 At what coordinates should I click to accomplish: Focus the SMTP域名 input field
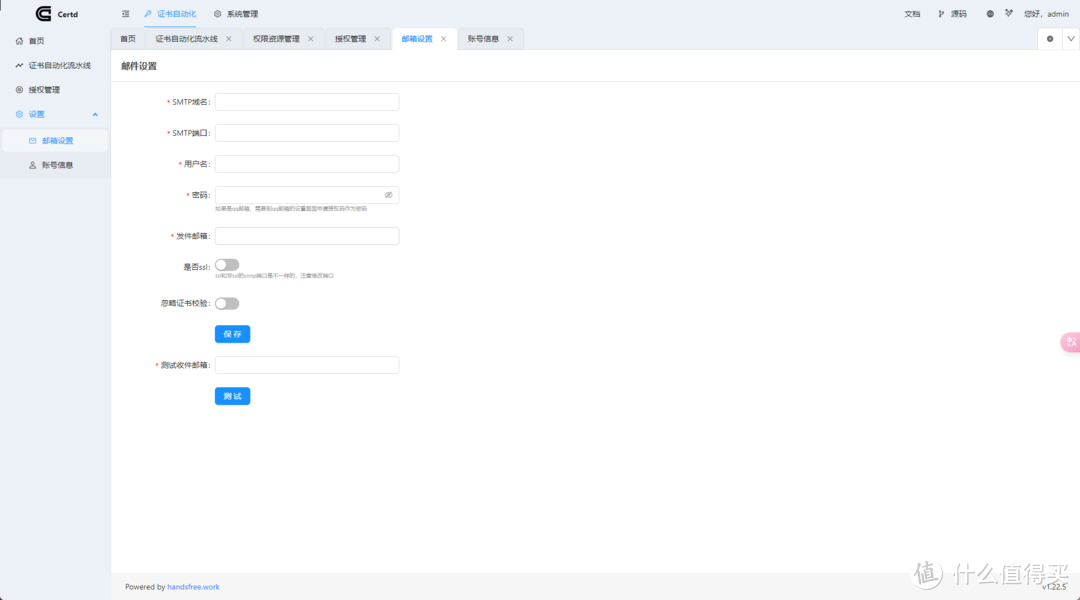point(306,102)
